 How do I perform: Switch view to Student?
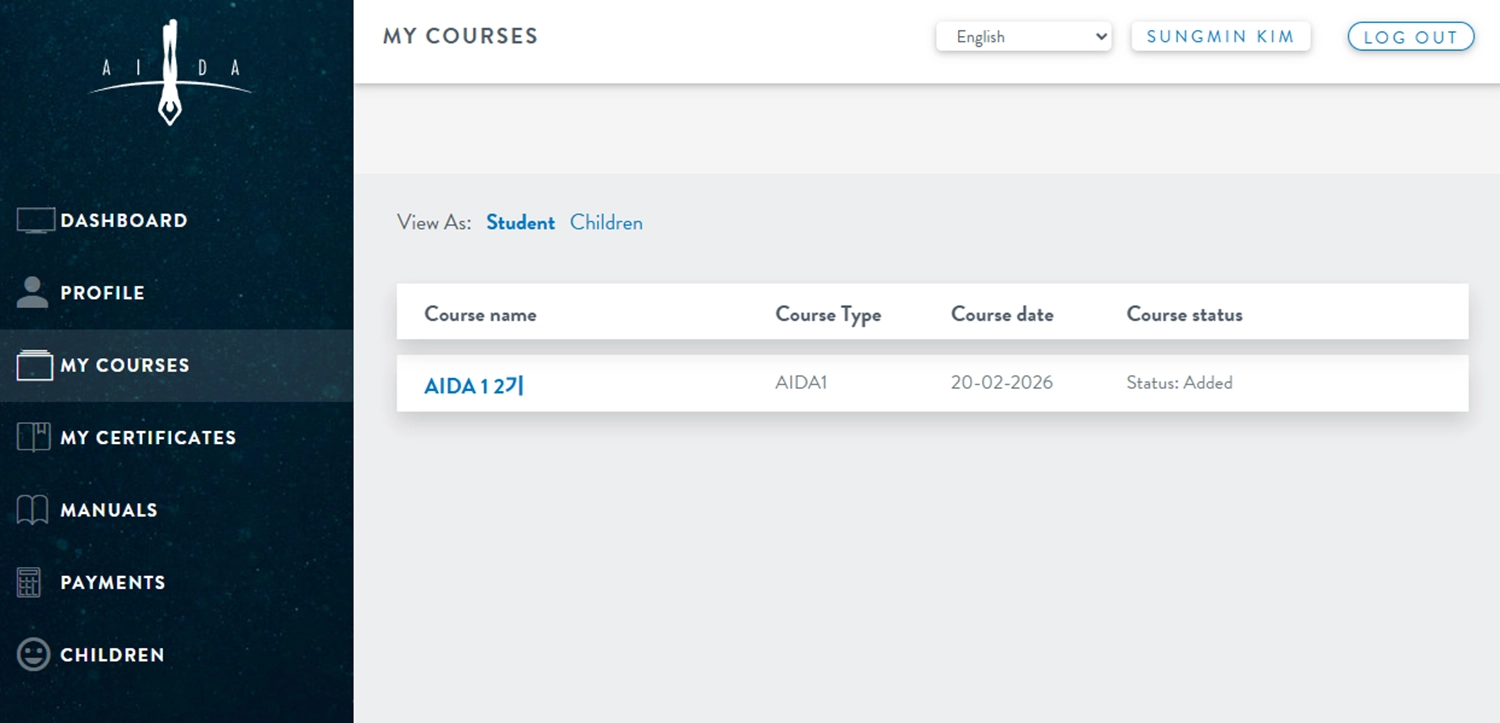(520, 223)
